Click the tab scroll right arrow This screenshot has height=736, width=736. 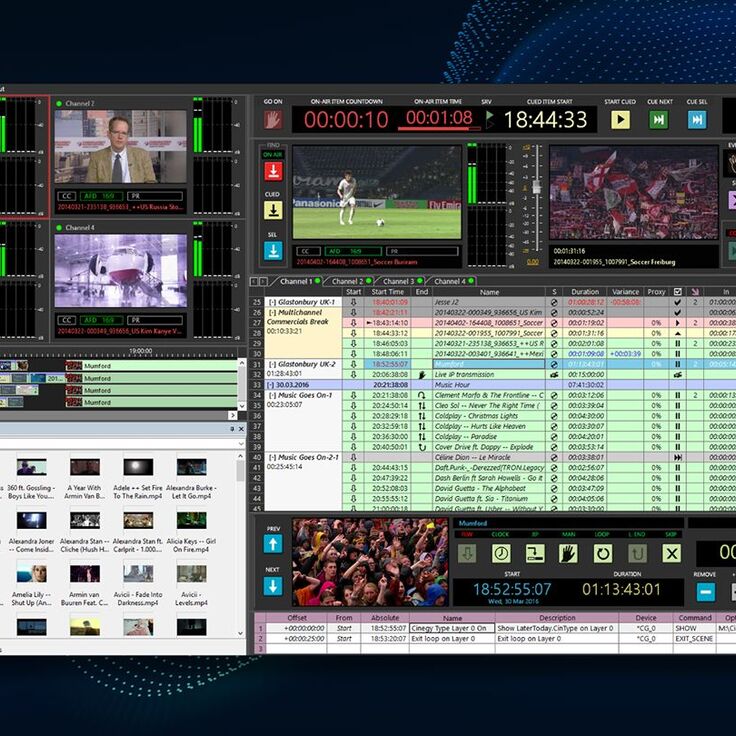(263, 281)
